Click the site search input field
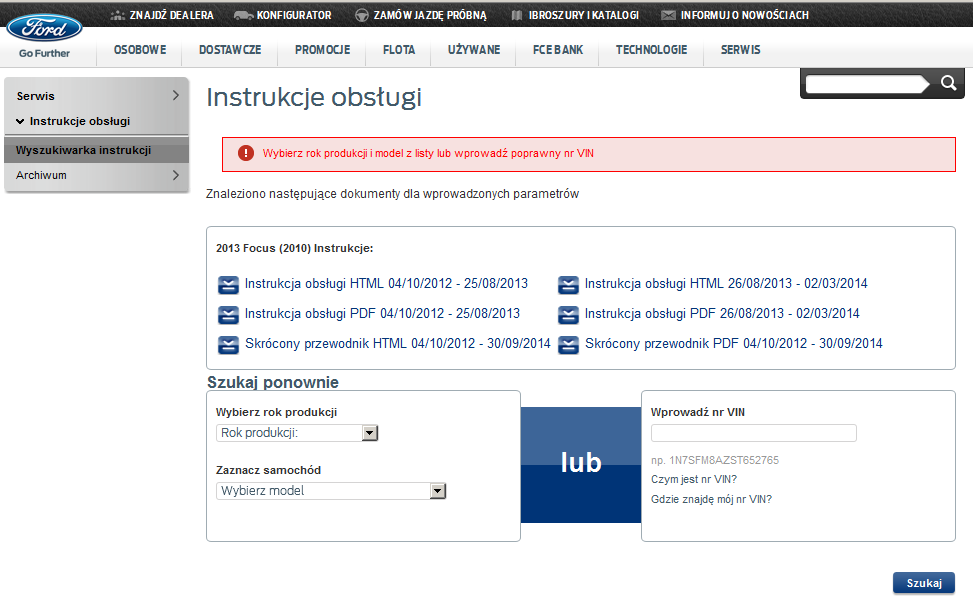973x611 pixels. pyautogui.click(x=866, y=84)
